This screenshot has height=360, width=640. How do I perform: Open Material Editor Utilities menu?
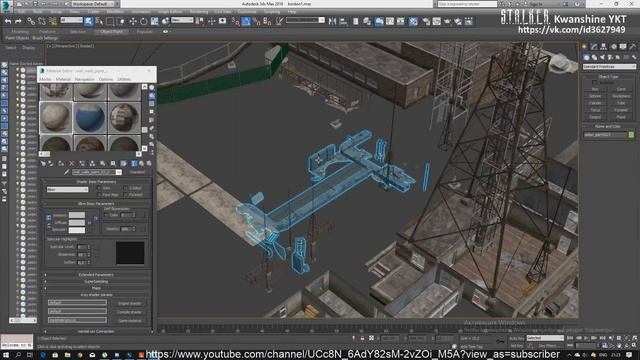point(124,79)
